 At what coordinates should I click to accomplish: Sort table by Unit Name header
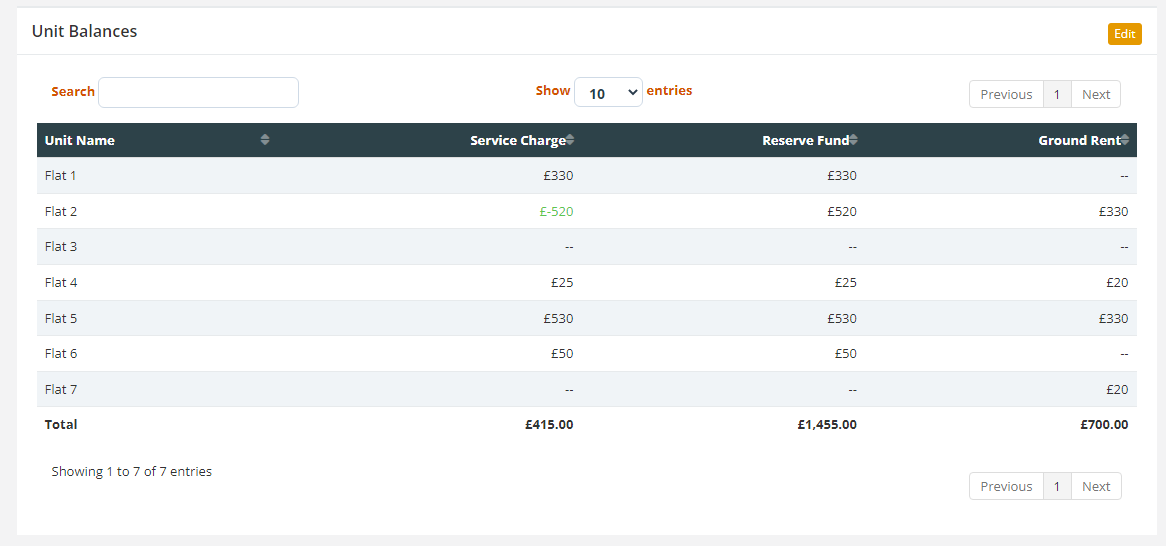pyautogui.click(x=80, y=140)
